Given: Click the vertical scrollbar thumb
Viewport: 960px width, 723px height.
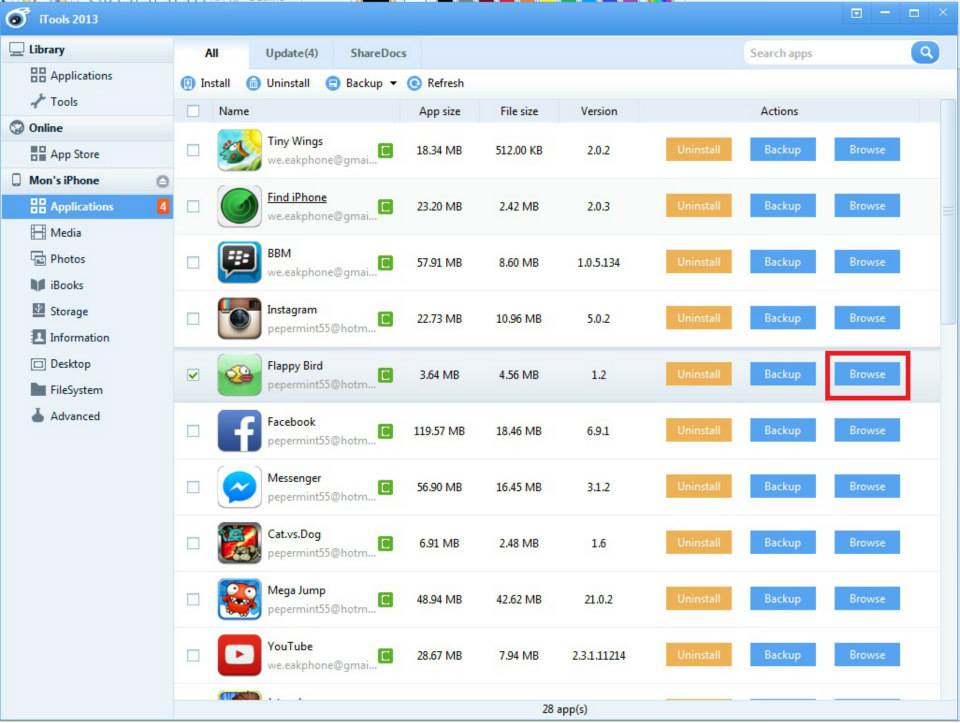Looking at the screenshot, I should click(x=948, y=211).
